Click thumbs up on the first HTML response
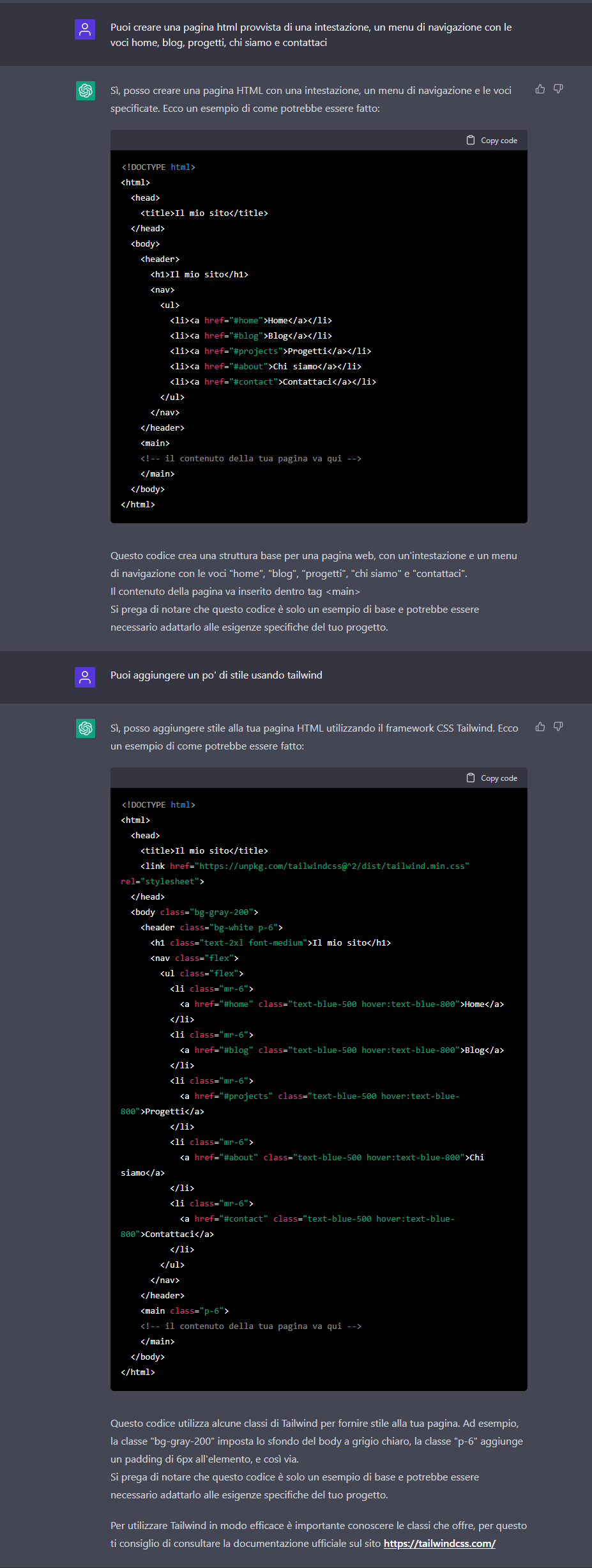Viewport: 592px width, 1568px height. coord(540,89)
